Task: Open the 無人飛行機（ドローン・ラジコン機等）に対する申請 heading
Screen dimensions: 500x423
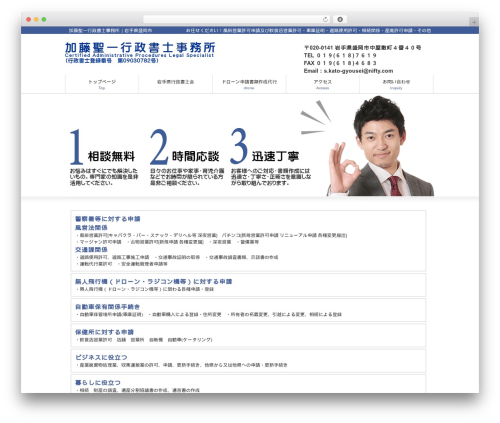Action: [153, 282]
